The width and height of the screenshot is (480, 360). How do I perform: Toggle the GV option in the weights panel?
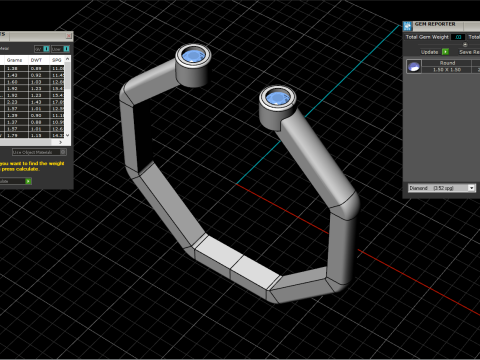pos(42,49)
